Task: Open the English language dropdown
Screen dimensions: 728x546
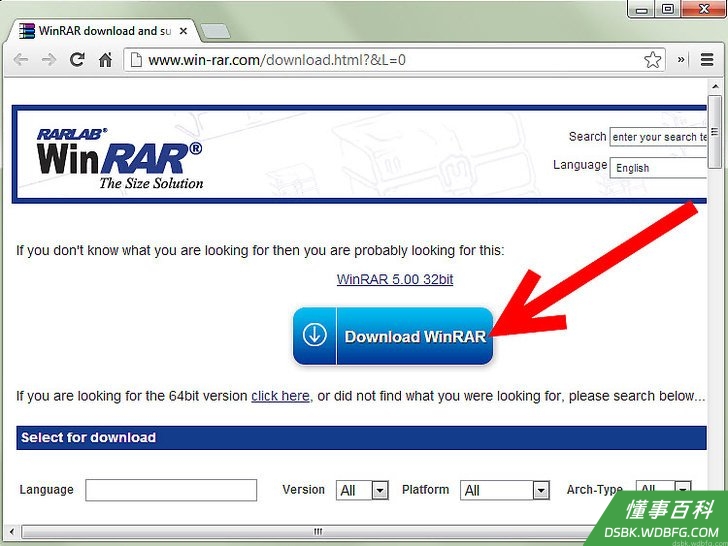Action: click(x=658, y=168)
